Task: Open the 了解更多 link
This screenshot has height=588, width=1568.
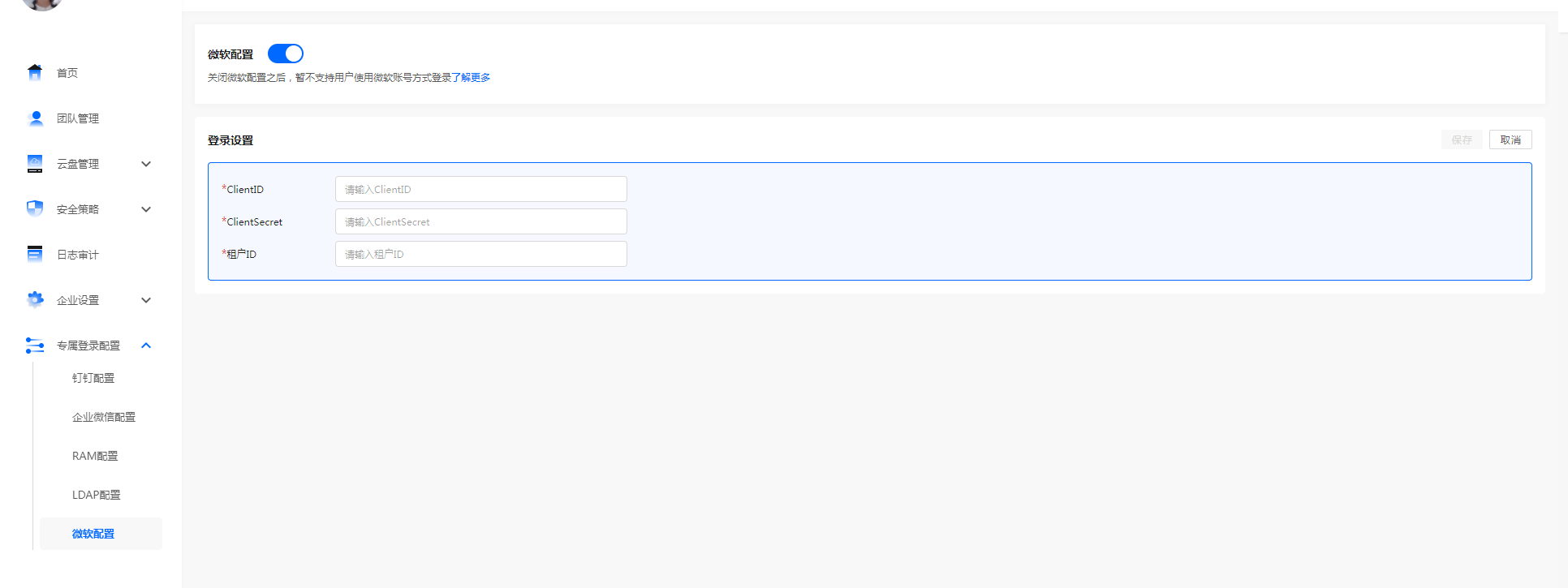Action: coord(472,77)
